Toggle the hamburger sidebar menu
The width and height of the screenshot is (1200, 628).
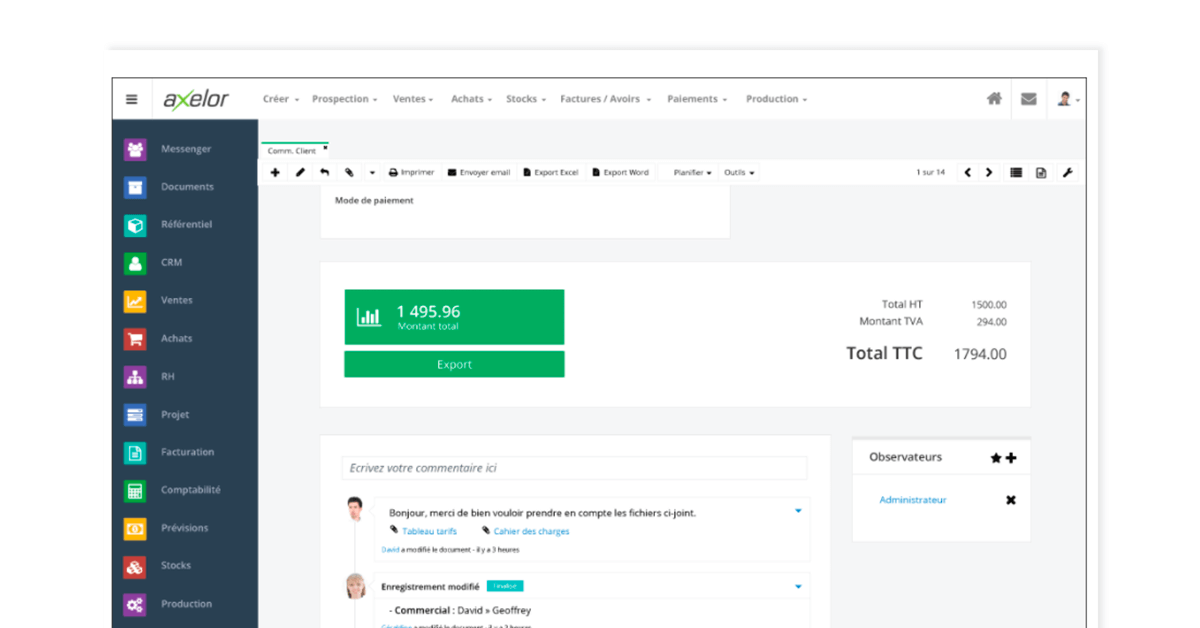pos(132,99)
